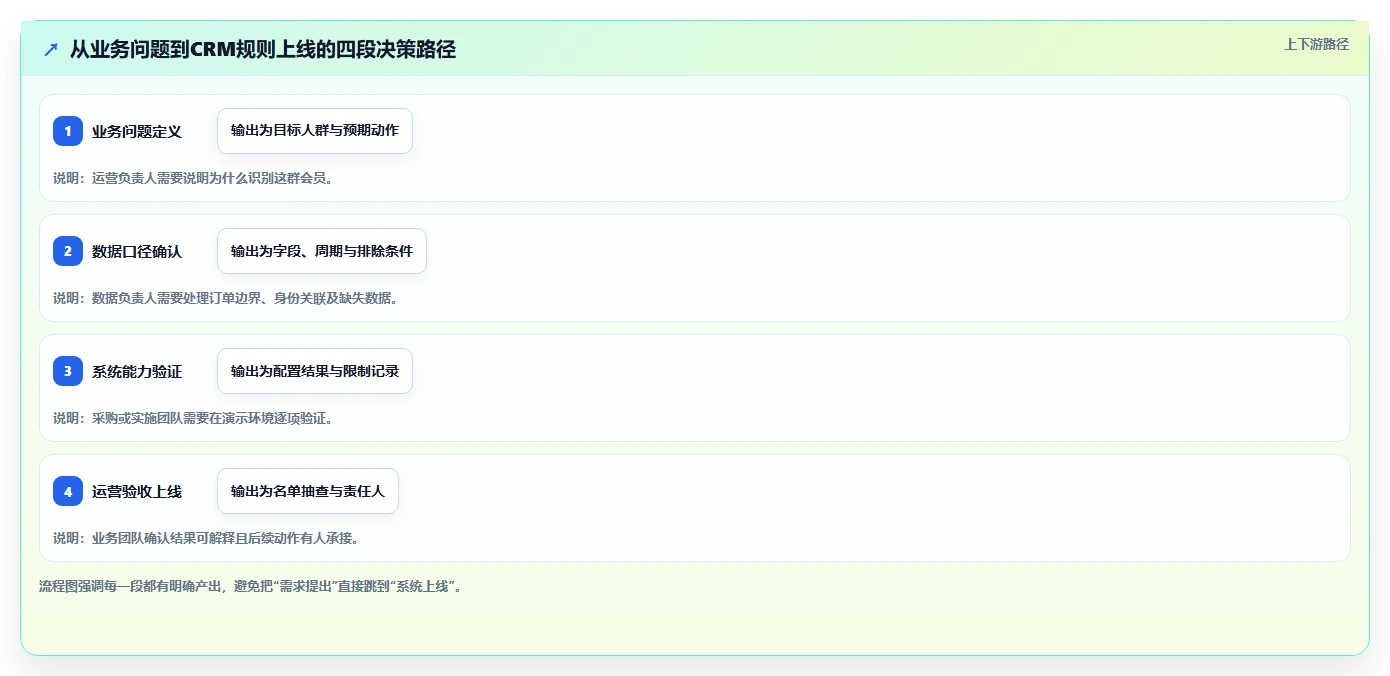The height and width of the screenshot is (676, 1390).
Task: Click the note about 数据负责人
Action: [226, 298]
